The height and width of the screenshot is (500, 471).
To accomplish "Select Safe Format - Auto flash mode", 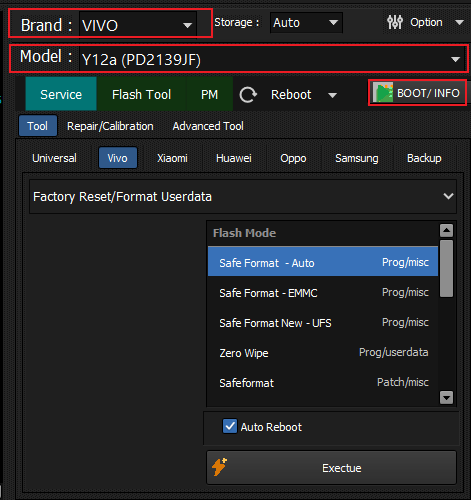I will (x=323, y=261).
